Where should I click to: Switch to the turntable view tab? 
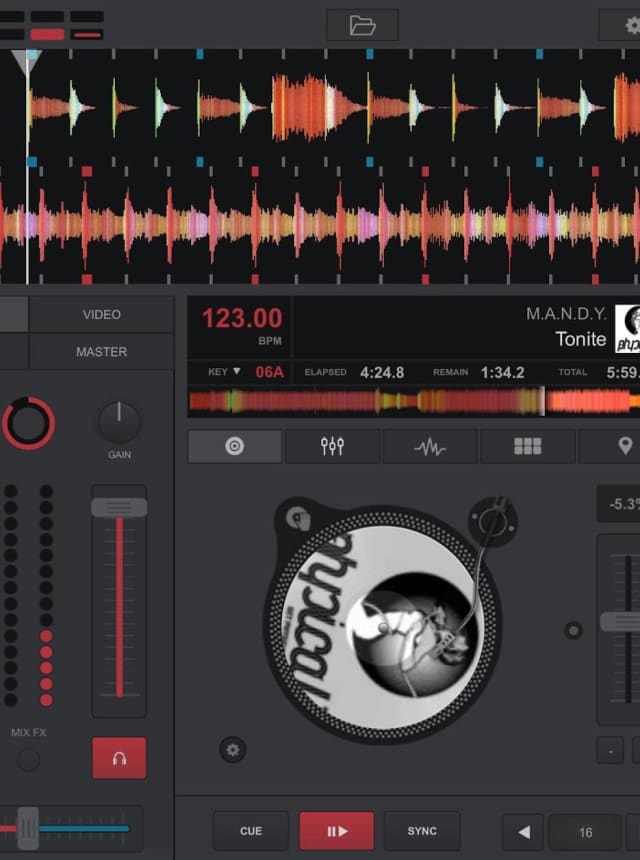click(x=235, y=446)
